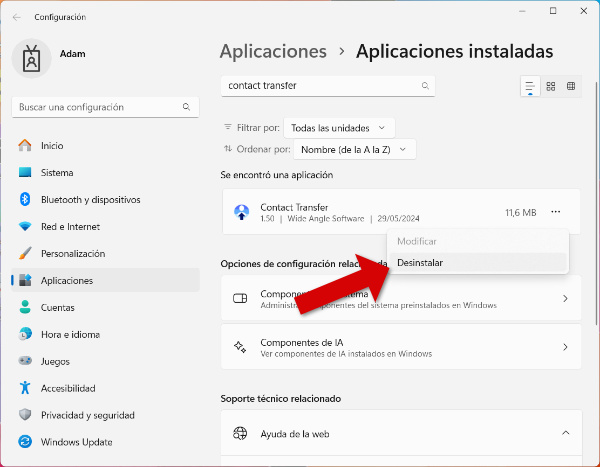Maximize the Configuración window
Image resolution: width=600 pixels, height=467 pixels.
point(553,11)
